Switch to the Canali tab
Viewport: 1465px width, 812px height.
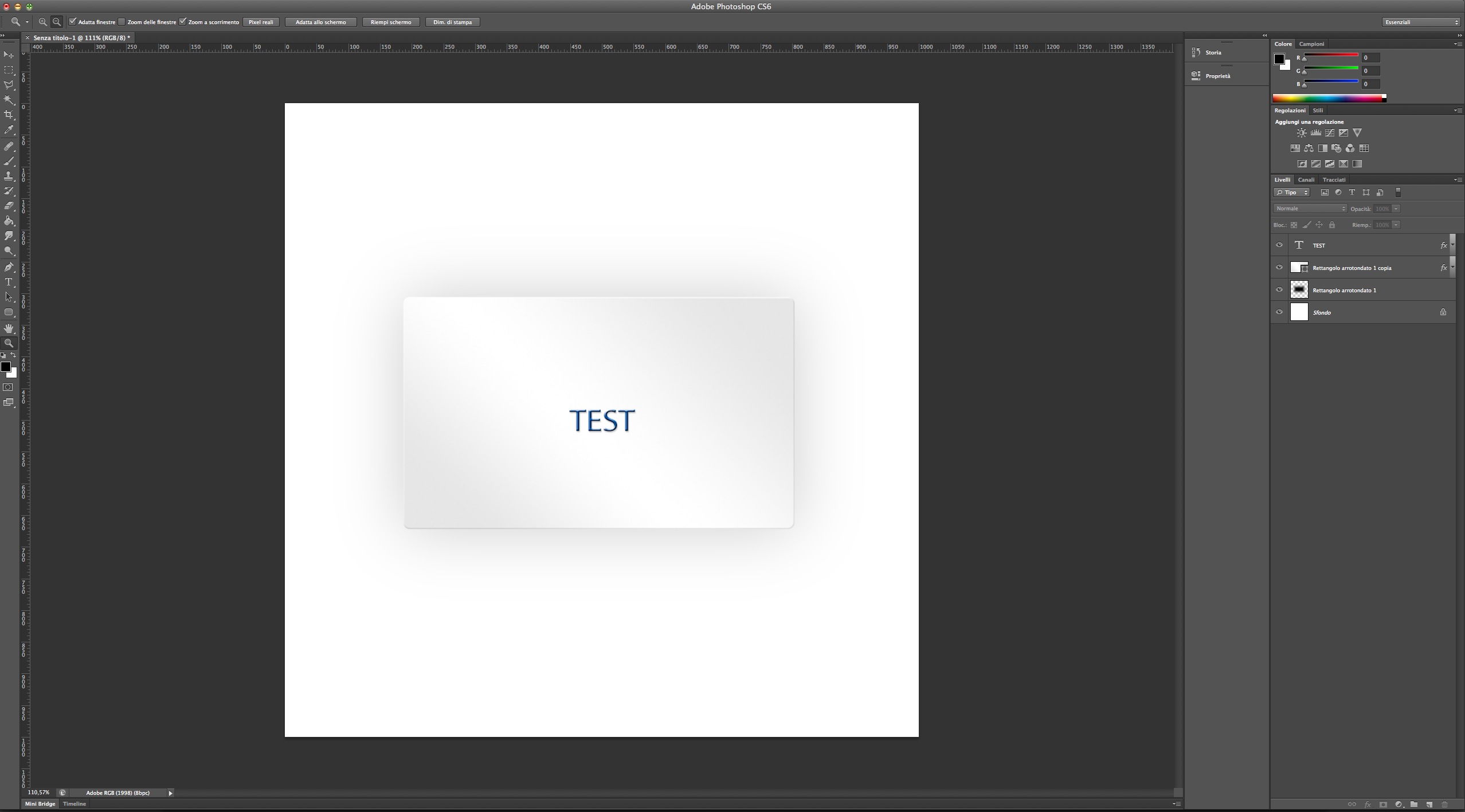pos(1306,180)
